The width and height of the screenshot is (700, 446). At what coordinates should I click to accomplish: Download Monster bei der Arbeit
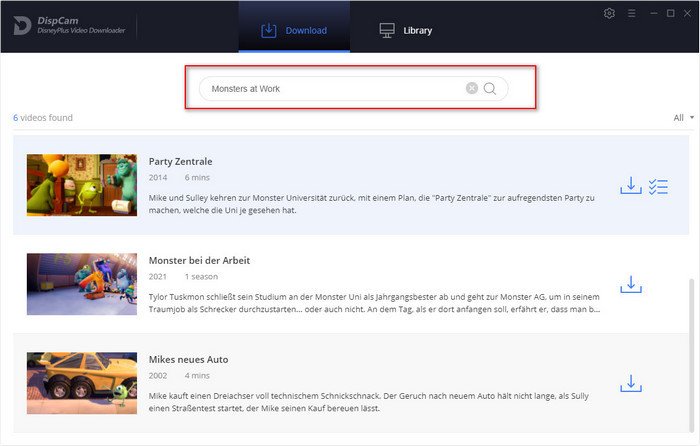point(631,284)
